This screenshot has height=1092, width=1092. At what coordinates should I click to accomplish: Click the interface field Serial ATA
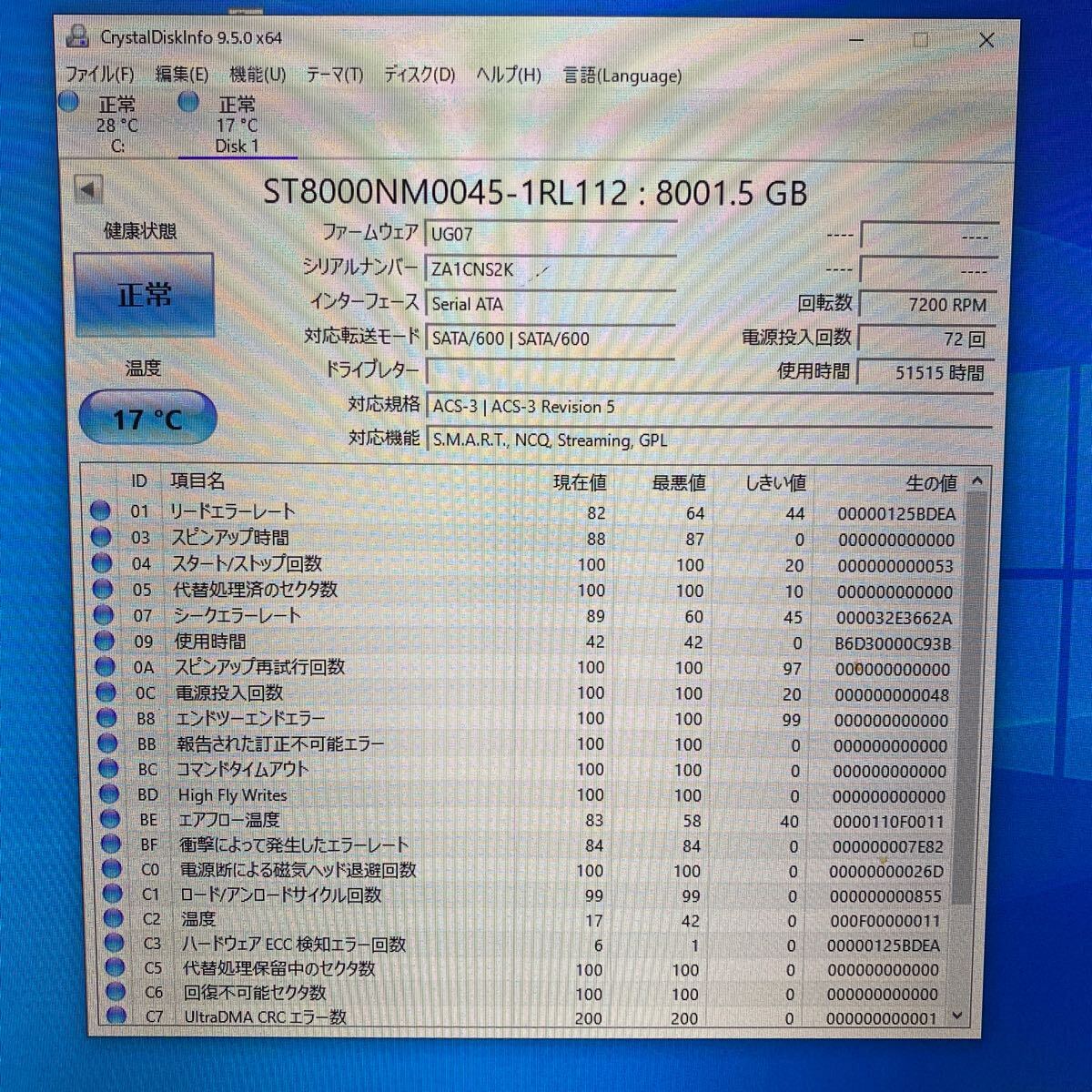(x=551, y=304)
